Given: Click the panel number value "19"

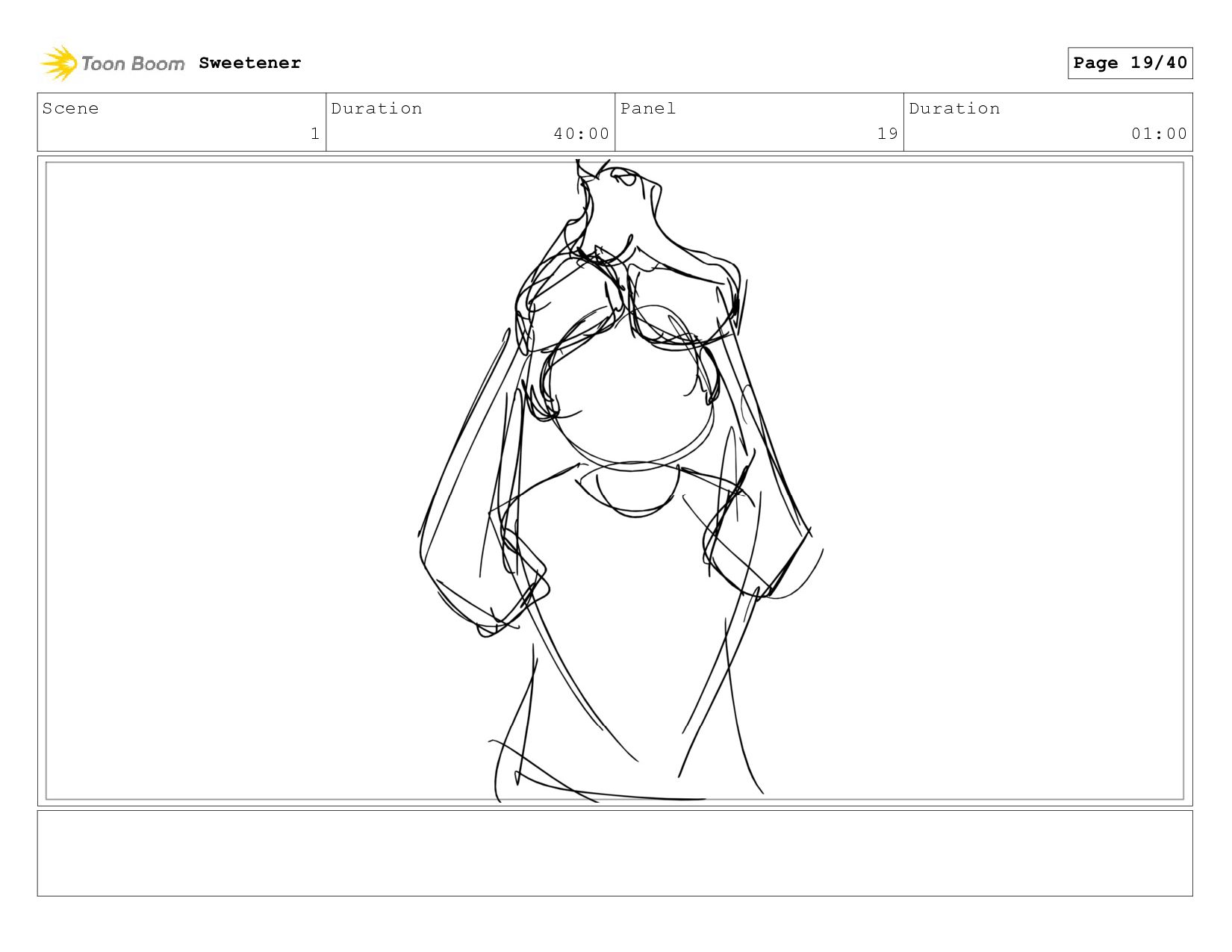Looking at the screenshot, I should (887, 134).
